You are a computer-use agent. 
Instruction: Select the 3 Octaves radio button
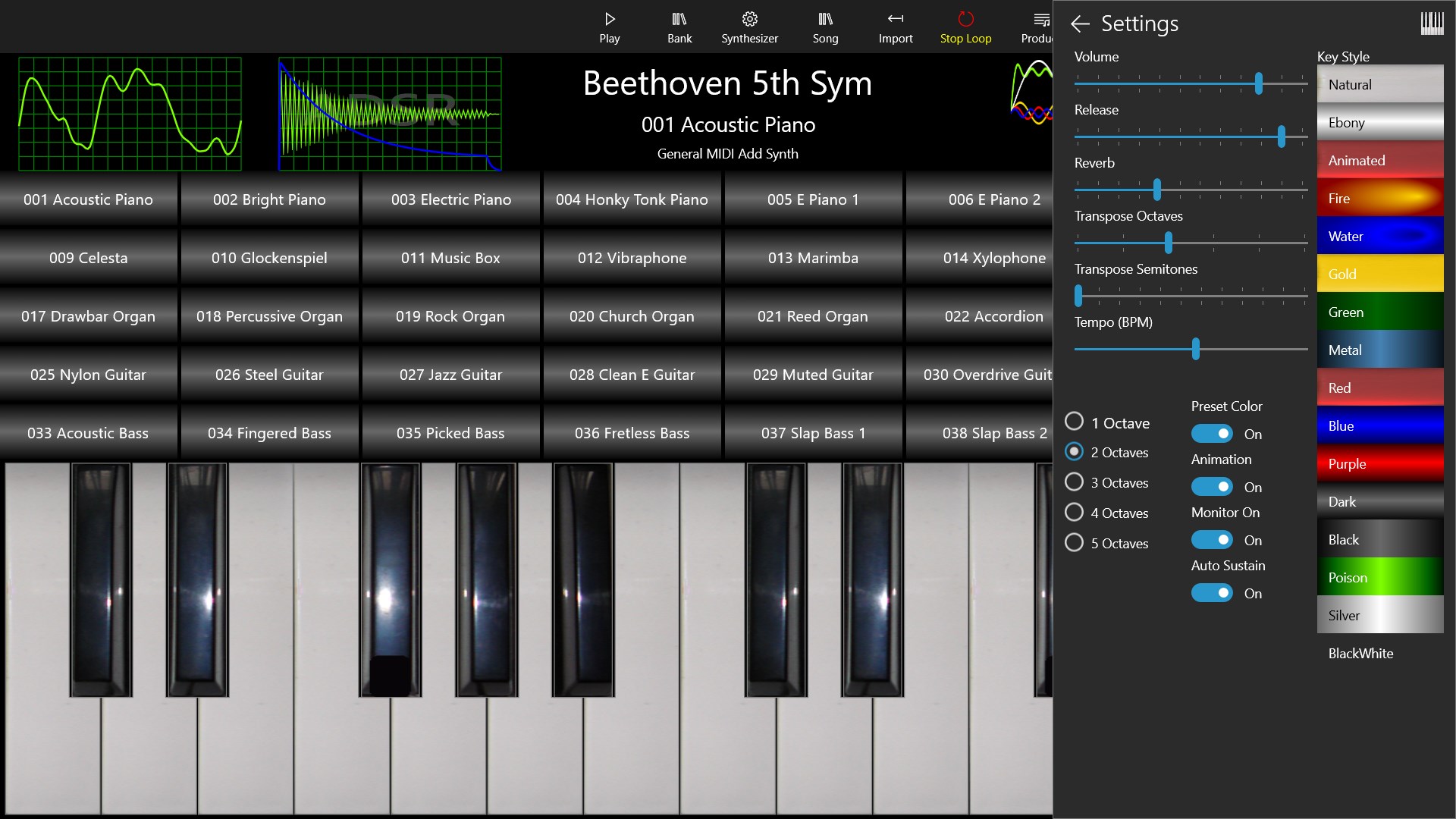(x=1074, y=482)
